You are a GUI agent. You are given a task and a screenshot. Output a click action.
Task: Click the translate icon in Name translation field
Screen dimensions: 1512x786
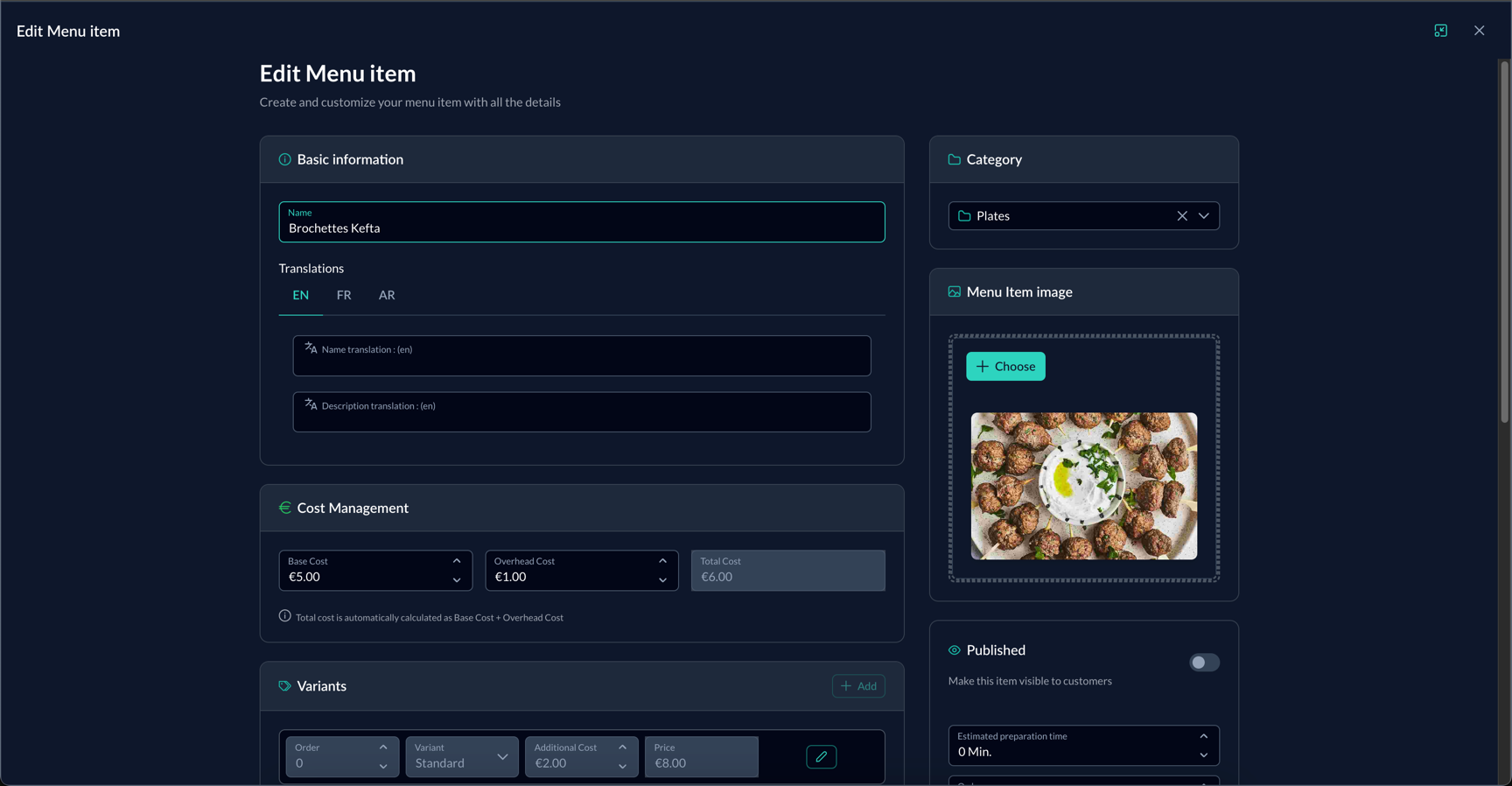311,348
